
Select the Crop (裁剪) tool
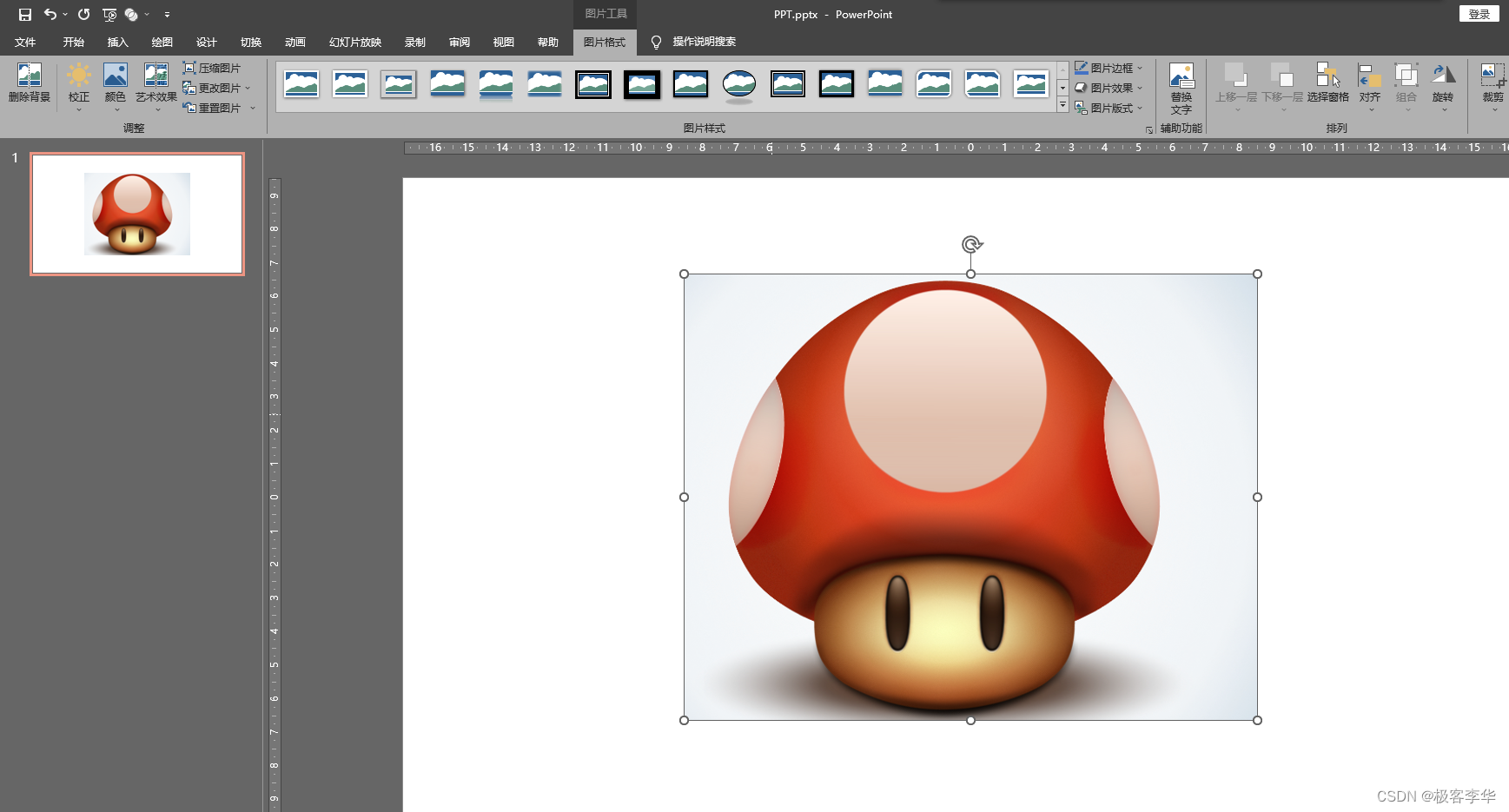pyautogui.click(x=1492, y=83)
